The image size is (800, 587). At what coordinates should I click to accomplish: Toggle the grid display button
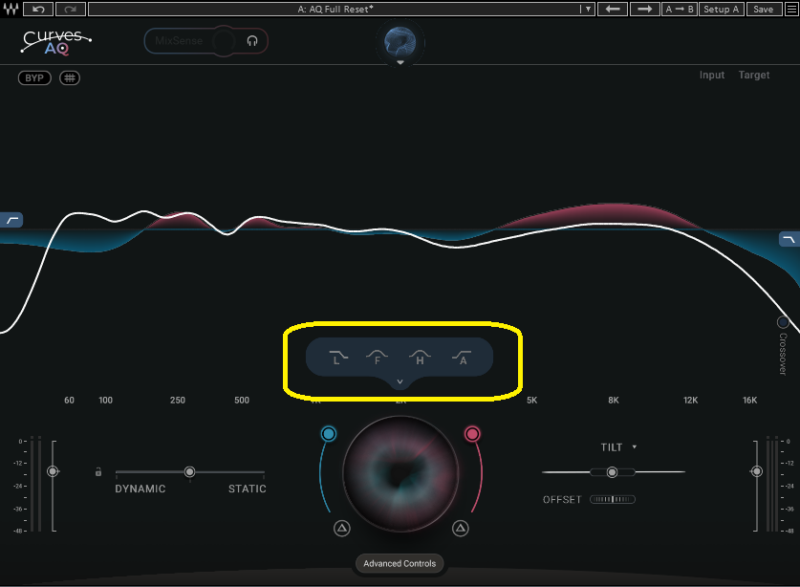(x=69, y=78)
